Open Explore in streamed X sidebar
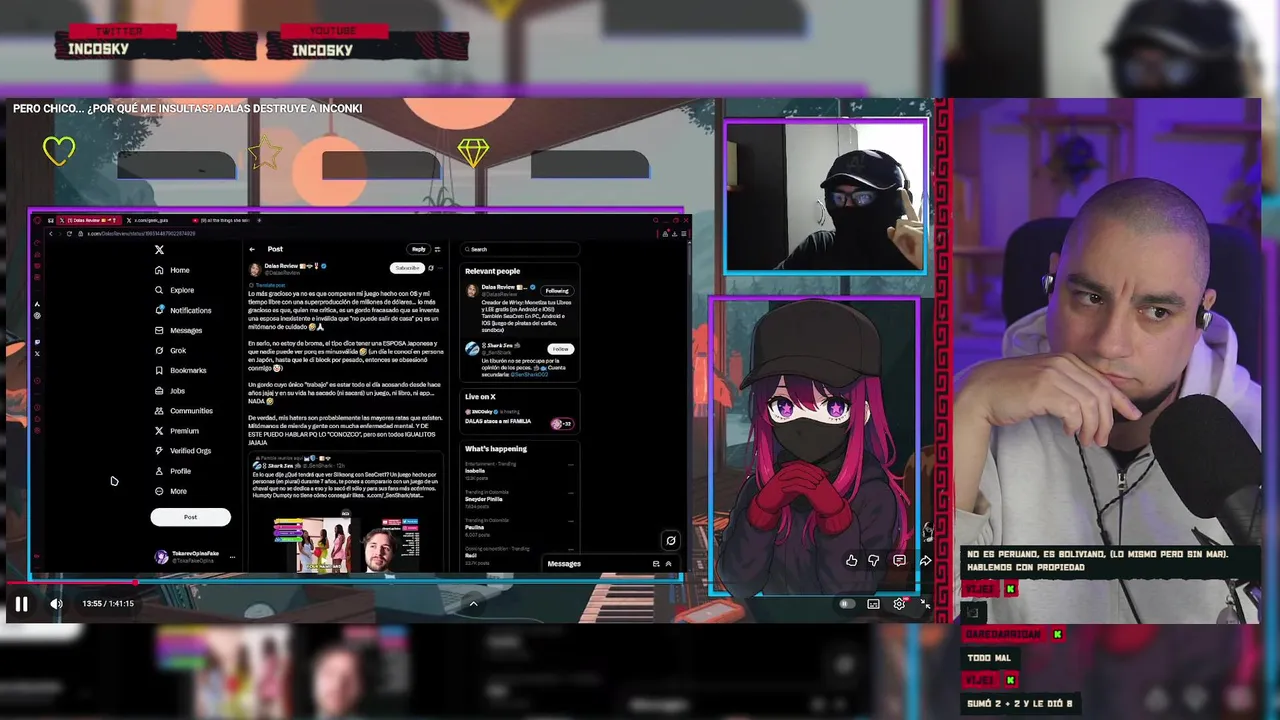The height and width of the screenshot is (720, 1280). coord(174,290)
